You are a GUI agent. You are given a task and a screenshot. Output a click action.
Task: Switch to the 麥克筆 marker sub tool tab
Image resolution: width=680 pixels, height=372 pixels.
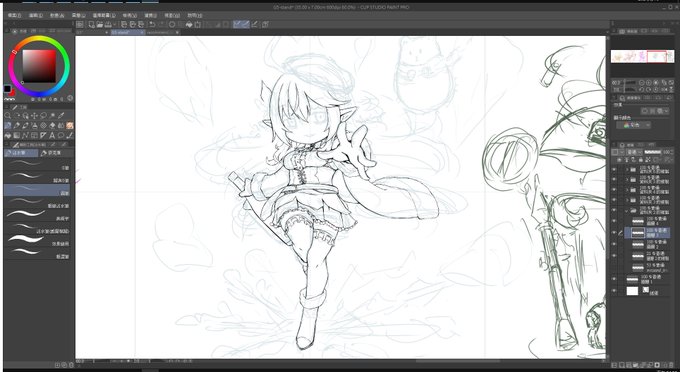55,153
